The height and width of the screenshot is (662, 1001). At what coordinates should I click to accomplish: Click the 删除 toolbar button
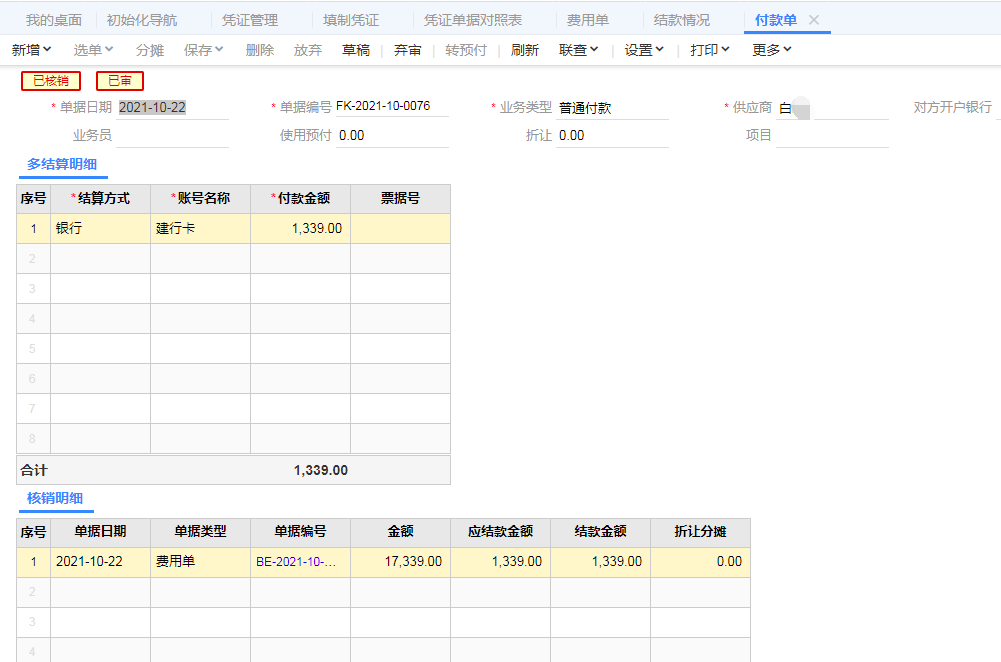coord(260,50)
